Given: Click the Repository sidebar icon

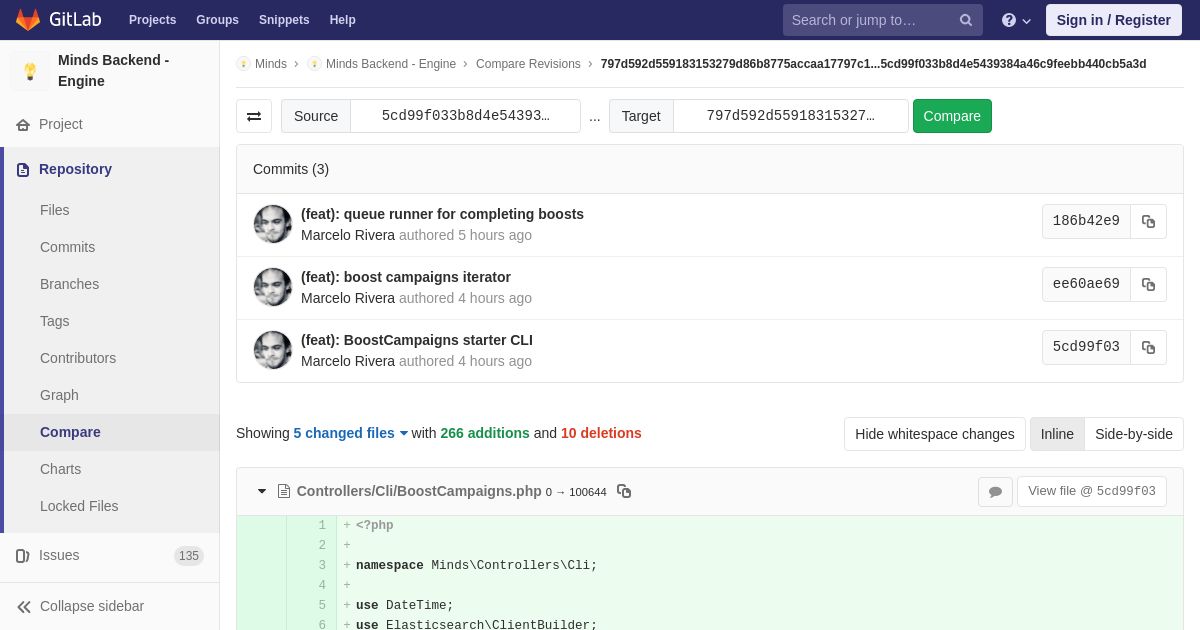Looking at the screenshot, I should (23, 169).
